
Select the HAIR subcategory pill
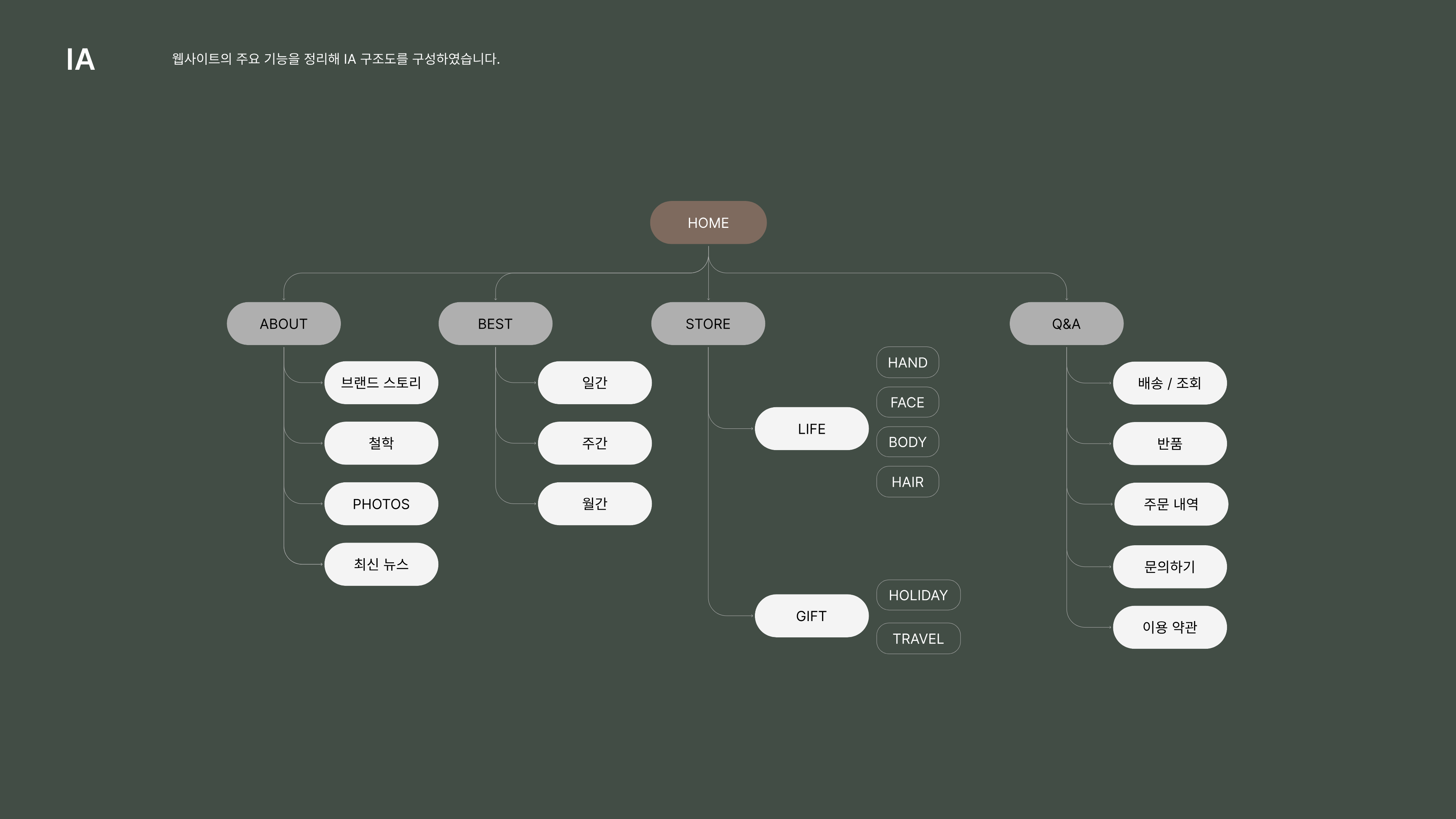908,482
